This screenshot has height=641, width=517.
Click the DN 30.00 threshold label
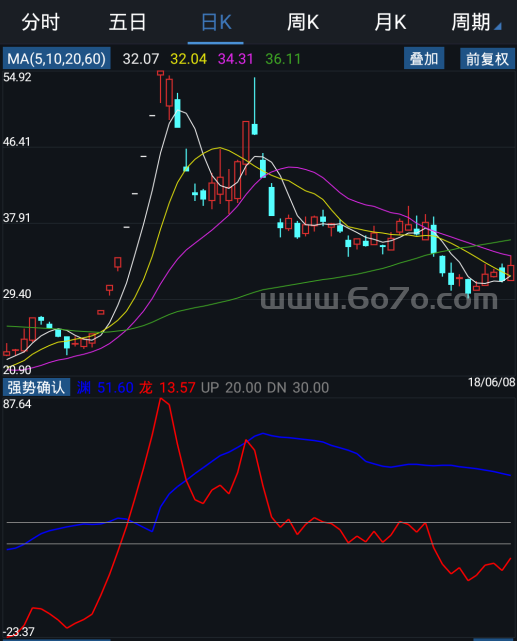pos(298,388)
